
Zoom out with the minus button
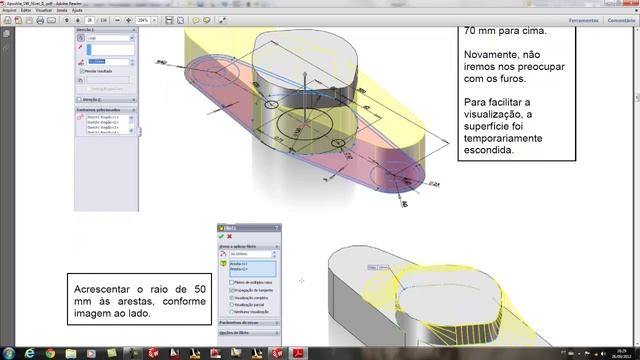(117, 20)
